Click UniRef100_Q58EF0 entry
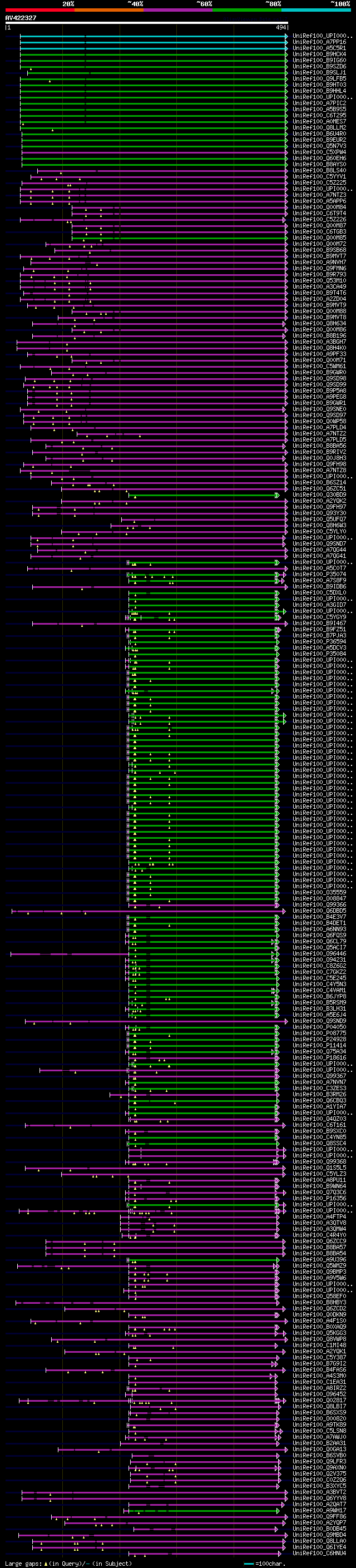Image resolution: width=356 pixels, height=1568 pixels. pos(319,1296)
